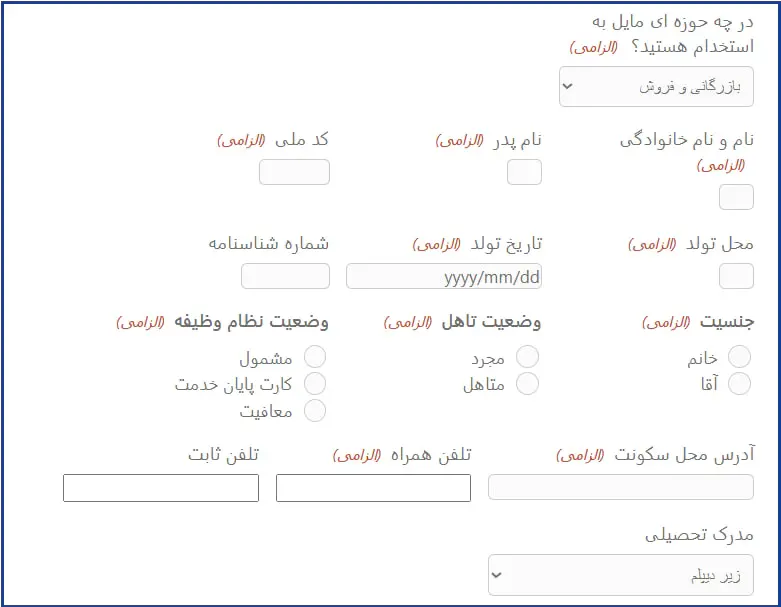Focus the نام پدر text box
This screenshot has height=607, width=781.
click(524, 172)
